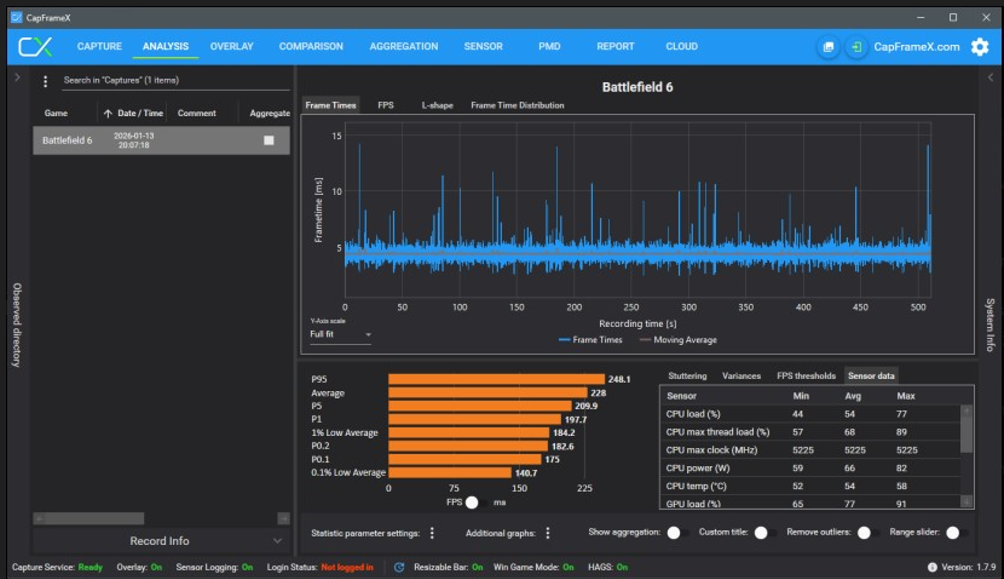Open Additional graphs three-dot menu
This screenshot has height=579, width=1004.
click(x=548, y=533)
